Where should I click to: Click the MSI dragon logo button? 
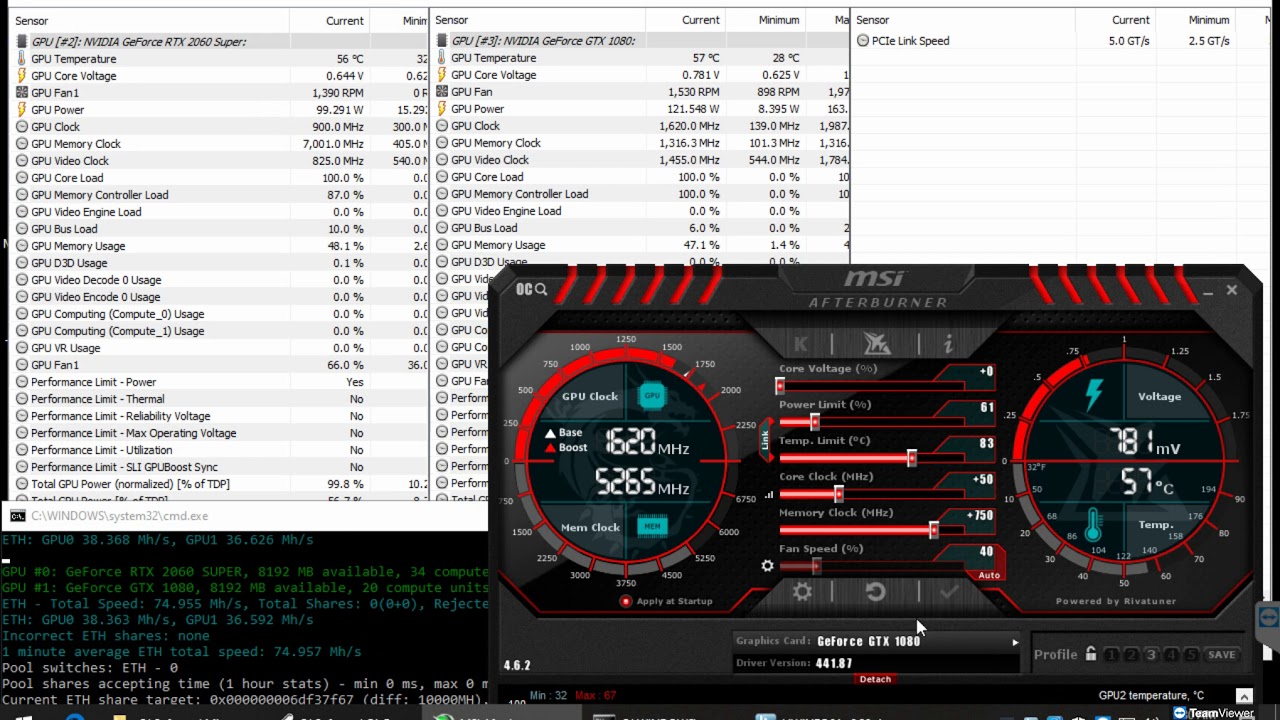click(877, 344)
